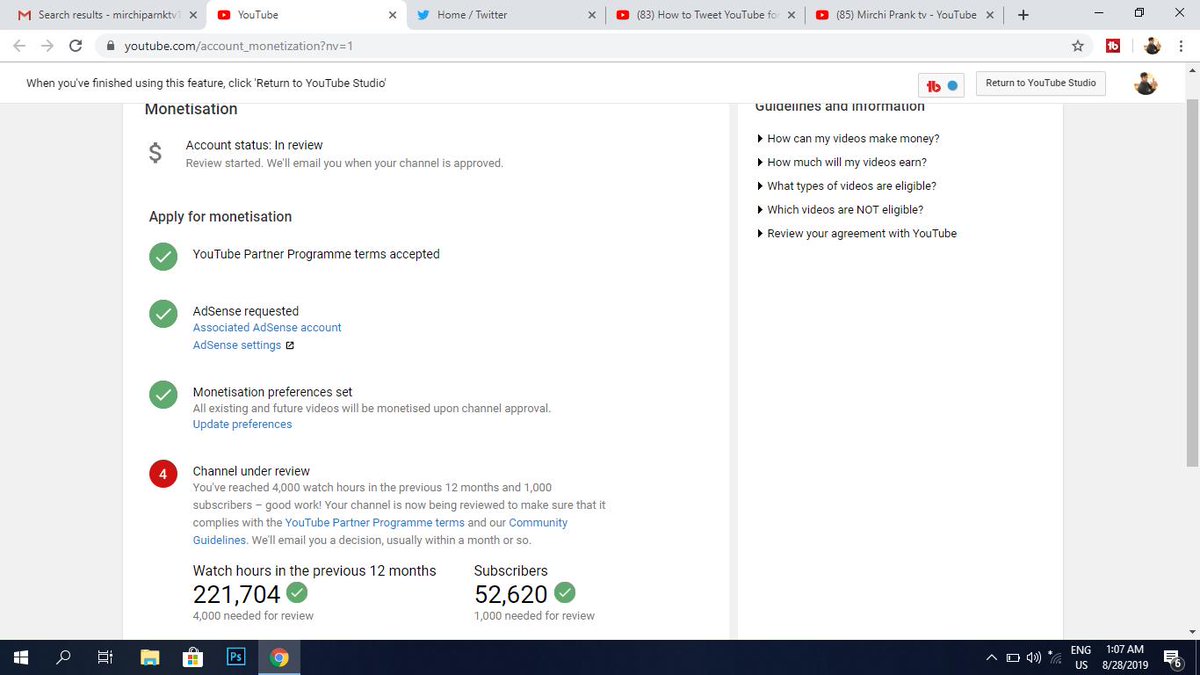Viewport: 1200px width, 675px height.
Task: Open the YouTube account avatar on the page
Action: click(x=1146, y=84)
